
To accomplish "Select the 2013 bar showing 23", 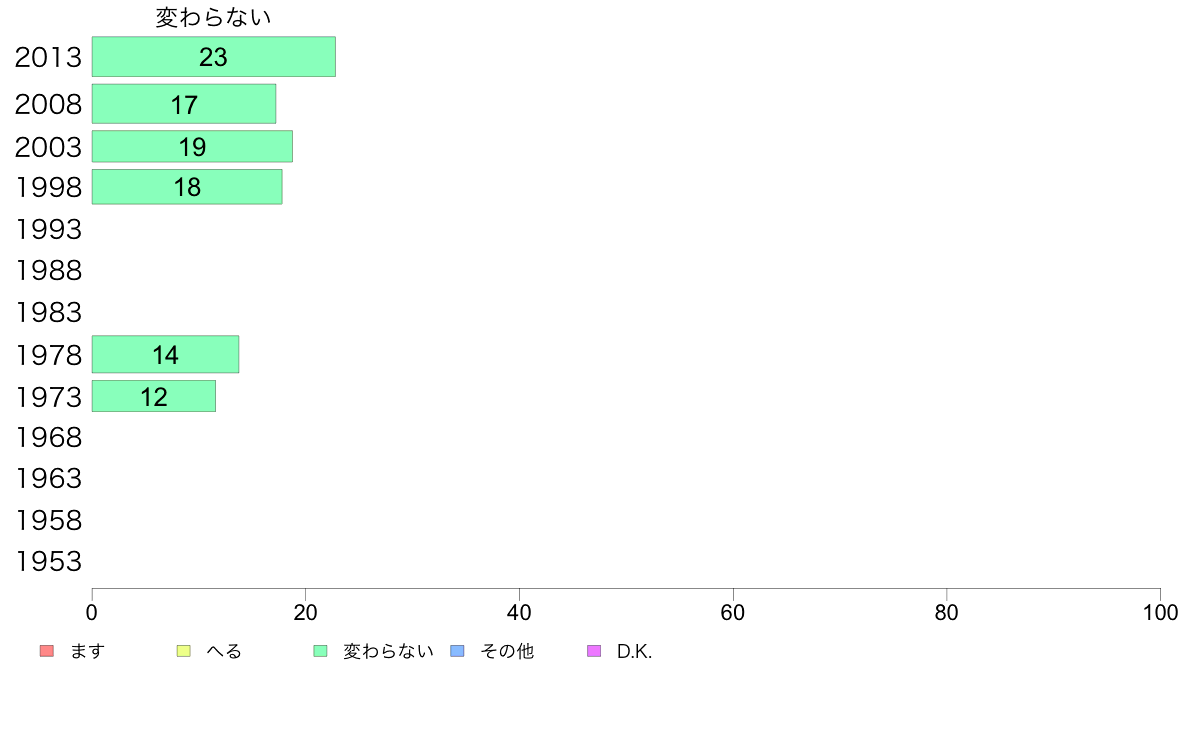I will (214, 57).
